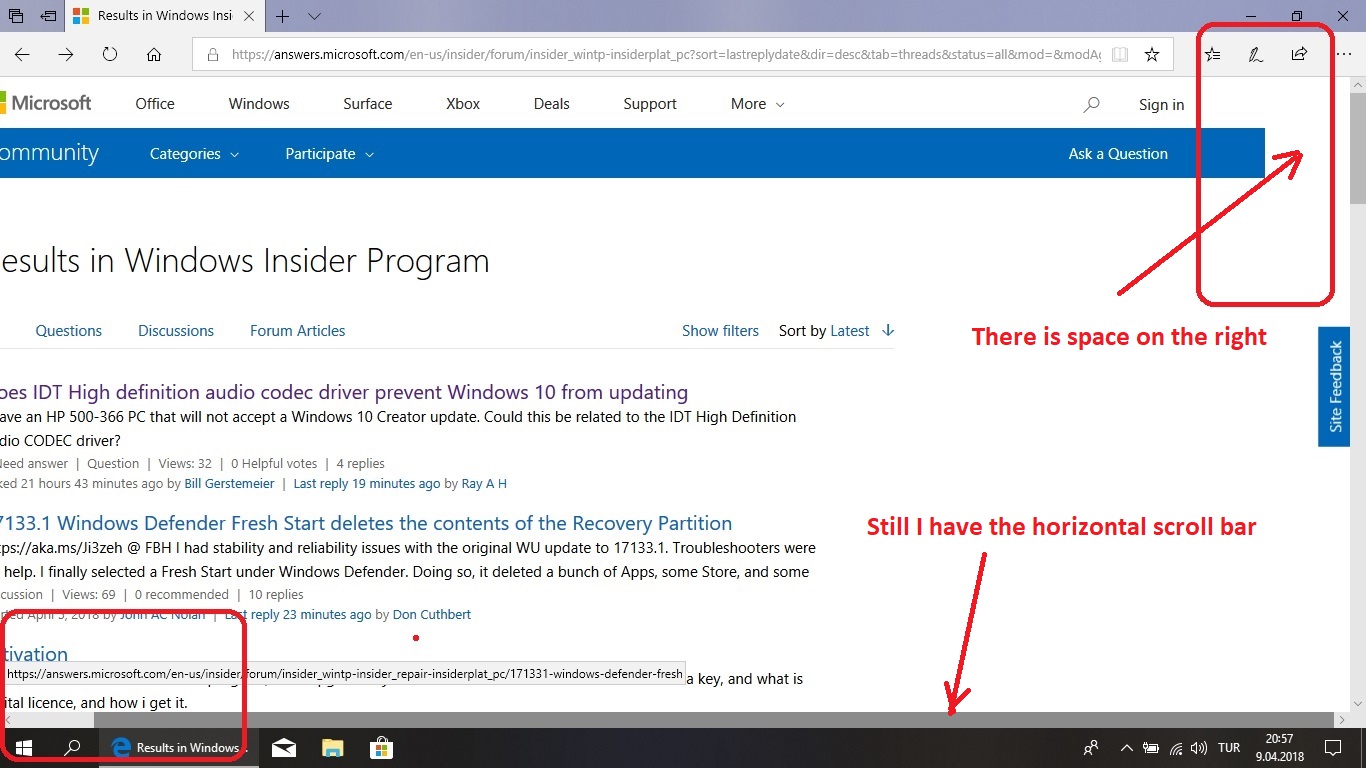
Task: Open the Windows menu item
Action: tap(259, 104)
